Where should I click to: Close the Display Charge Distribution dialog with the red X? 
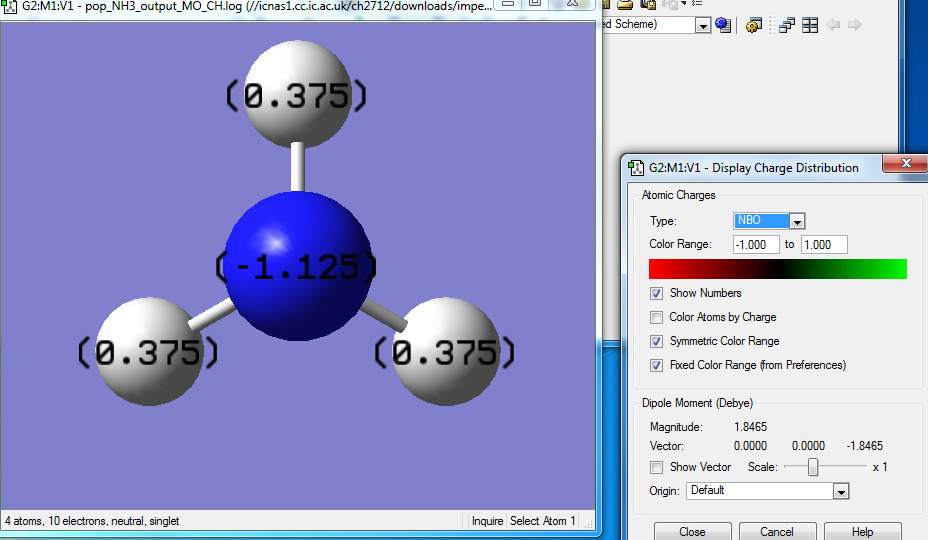click(x=907, y=164)
